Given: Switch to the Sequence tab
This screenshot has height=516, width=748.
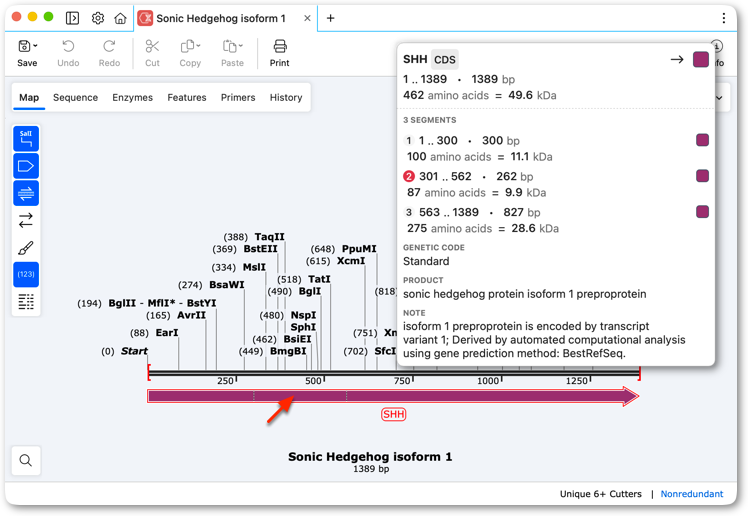Looking at the screenshot, I should 75,97.
